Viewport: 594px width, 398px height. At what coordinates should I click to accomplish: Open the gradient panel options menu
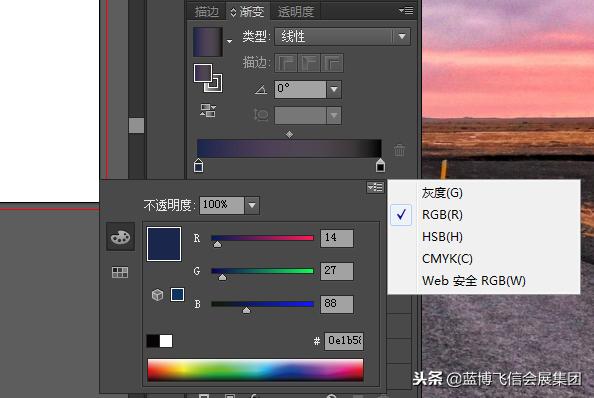(406, 11)
